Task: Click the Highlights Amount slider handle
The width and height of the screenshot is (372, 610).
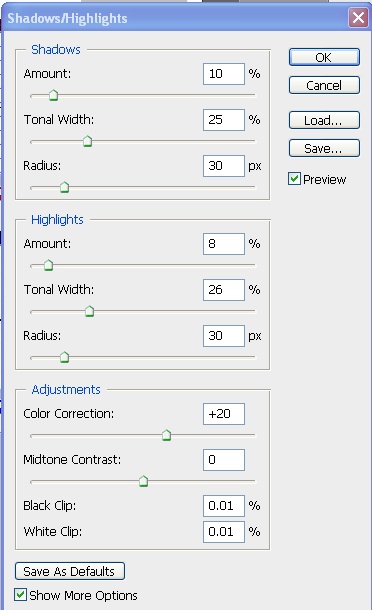Action: coord(48,265)
